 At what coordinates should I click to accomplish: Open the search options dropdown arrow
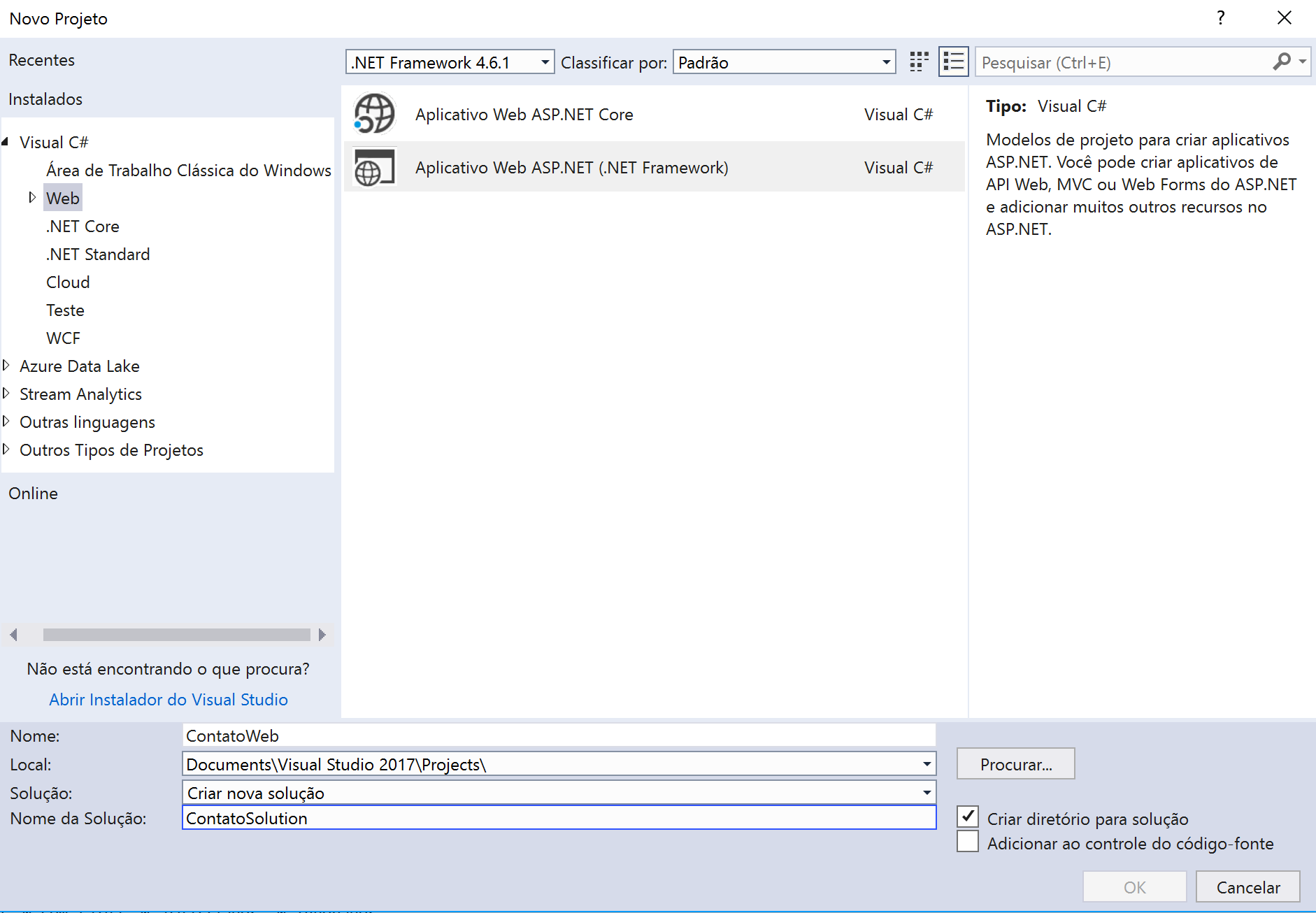click(x=1303, y=62)
